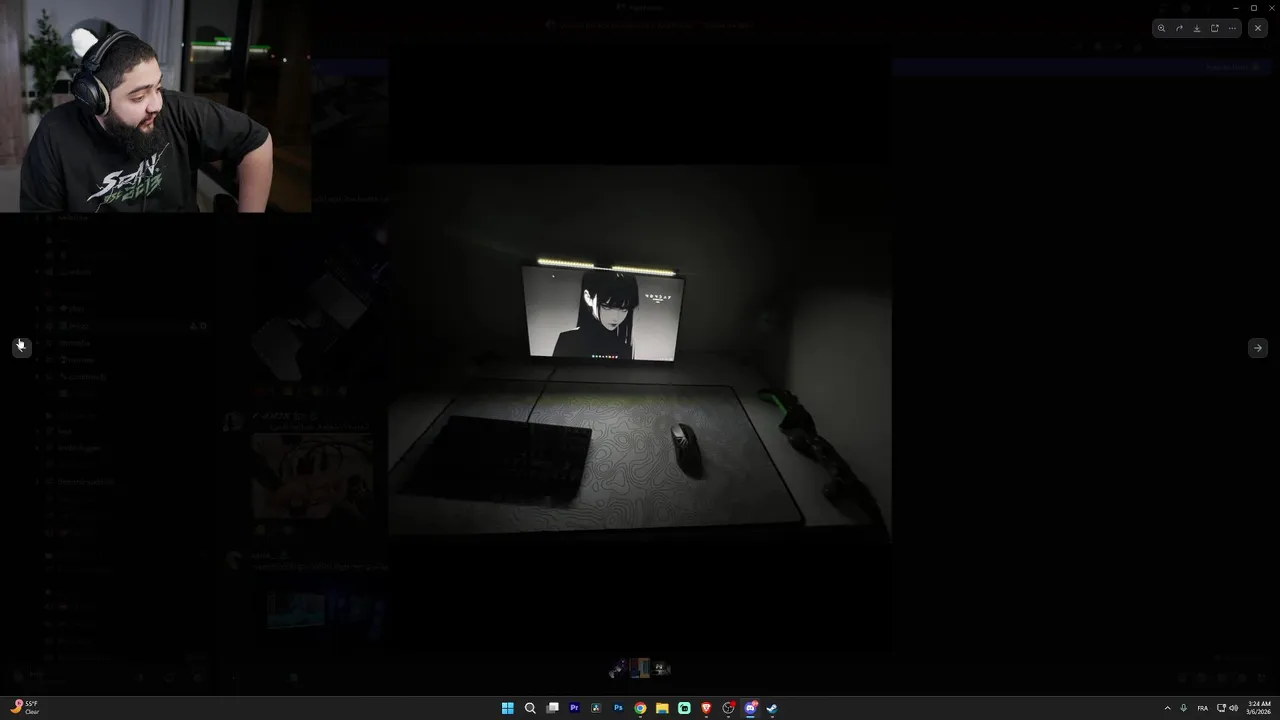1280x720 pixels.
Task: Close the image viewer with the X button
Action: coord(1258,28)
